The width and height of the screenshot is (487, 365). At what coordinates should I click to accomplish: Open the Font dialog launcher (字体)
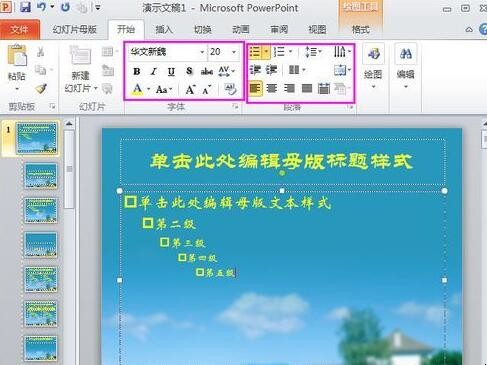(236, 107)
